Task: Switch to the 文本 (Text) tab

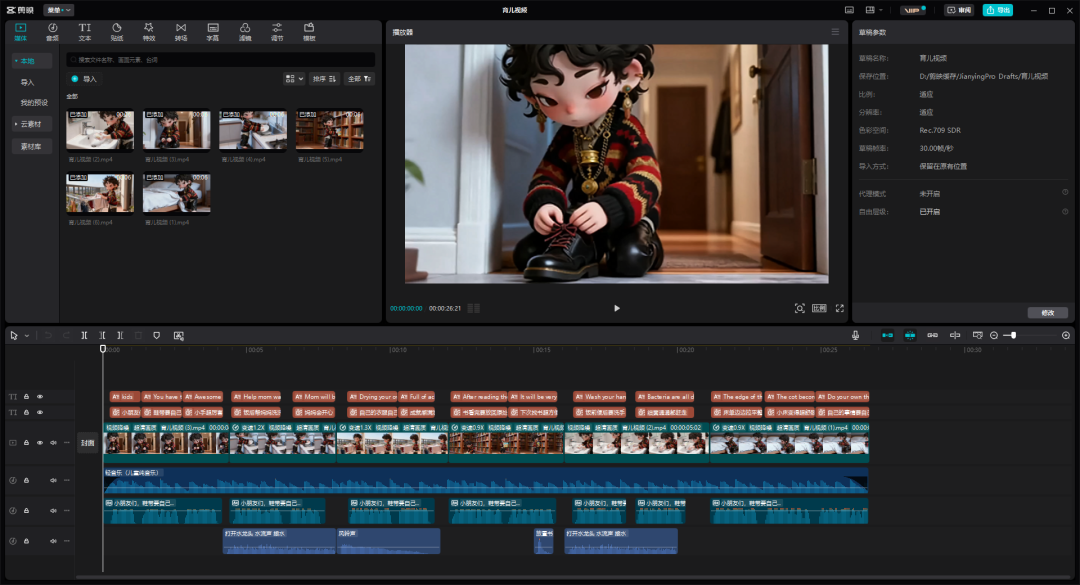Action: 84,31
